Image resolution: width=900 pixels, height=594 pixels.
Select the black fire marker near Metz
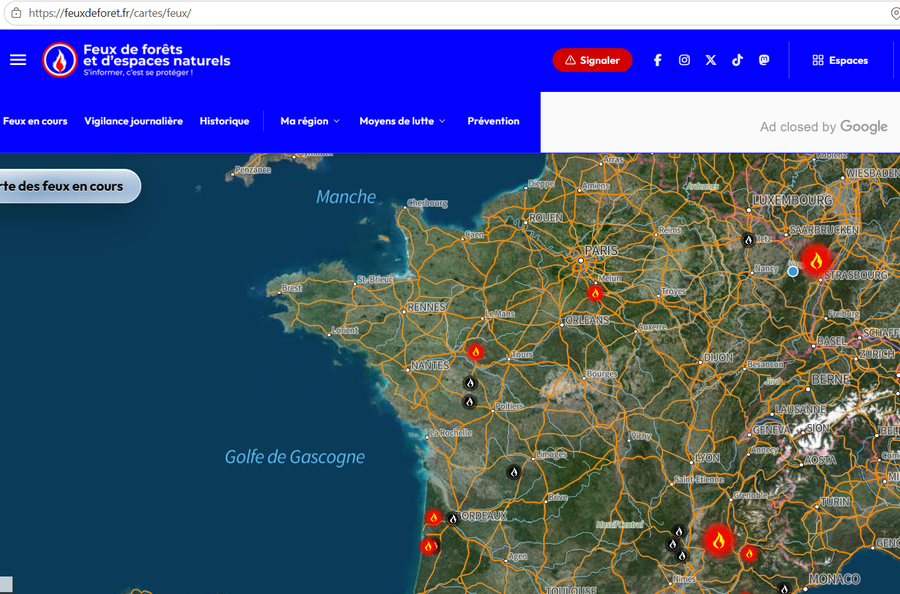(x=748, y=239)
